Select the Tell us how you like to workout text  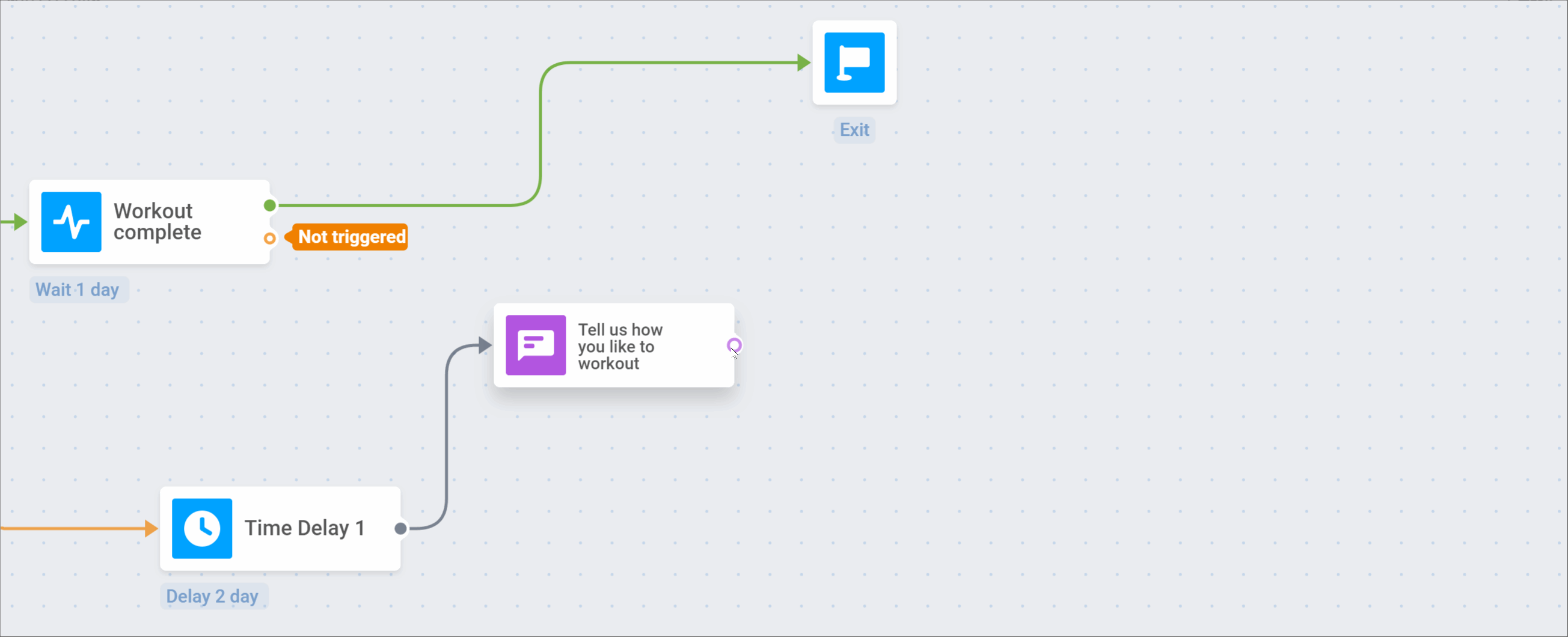tap(620, 346)
